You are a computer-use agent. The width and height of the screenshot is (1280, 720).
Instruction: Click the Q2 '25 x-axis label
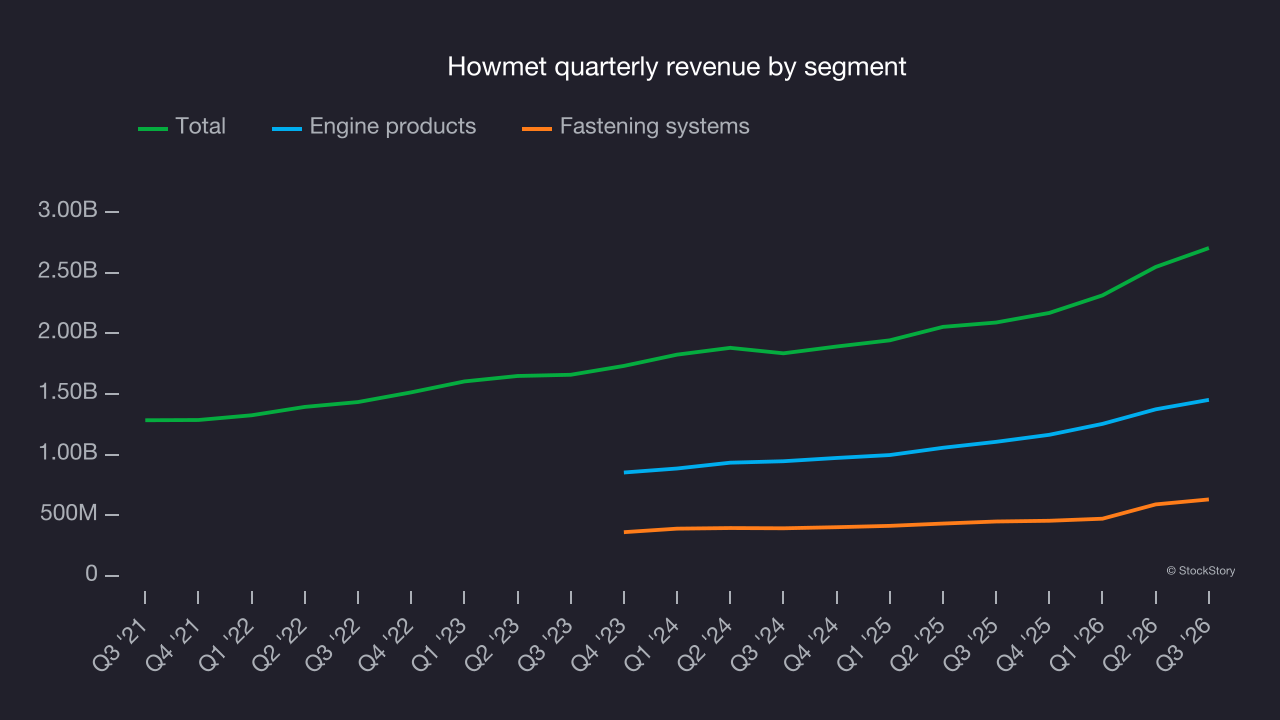917,647
